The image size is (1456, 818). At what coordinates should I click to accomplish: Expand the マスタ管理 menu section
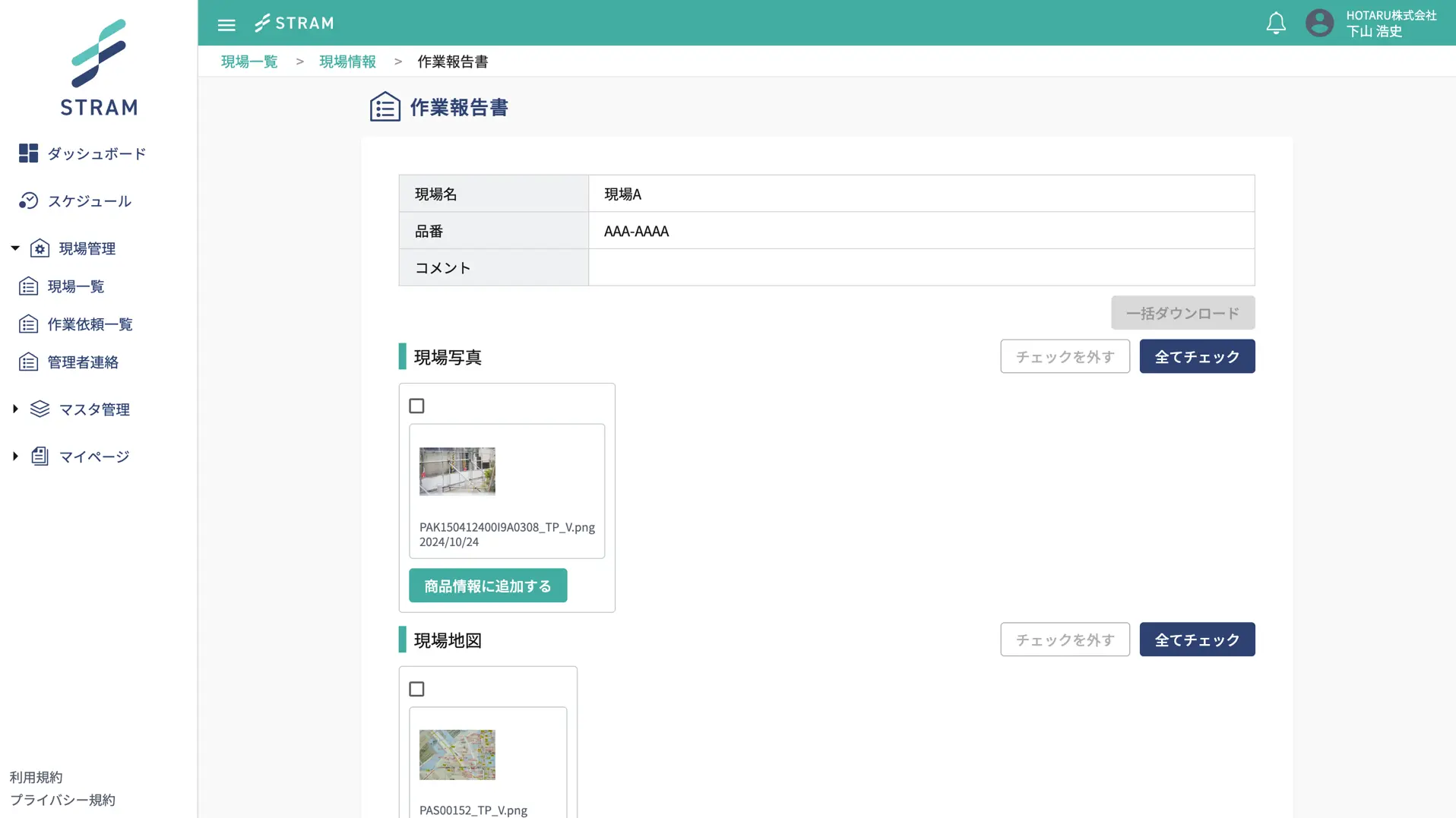click(15, 409)
